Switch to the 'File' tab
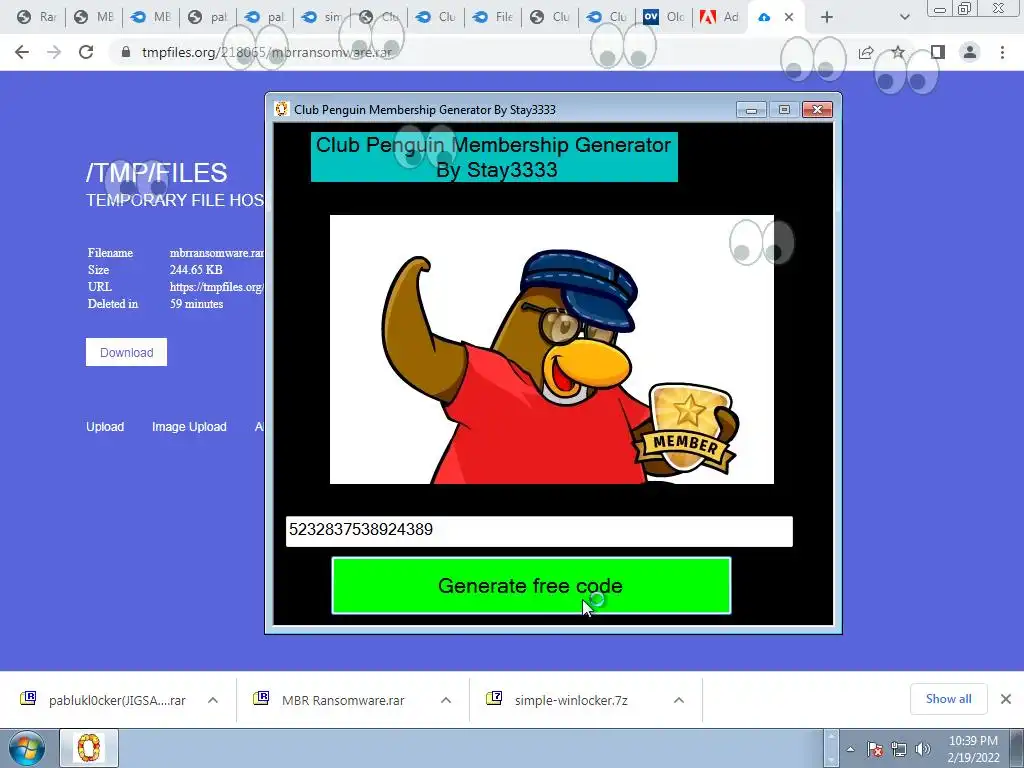This screenshot has height=768, width=1024. (494, 17)
